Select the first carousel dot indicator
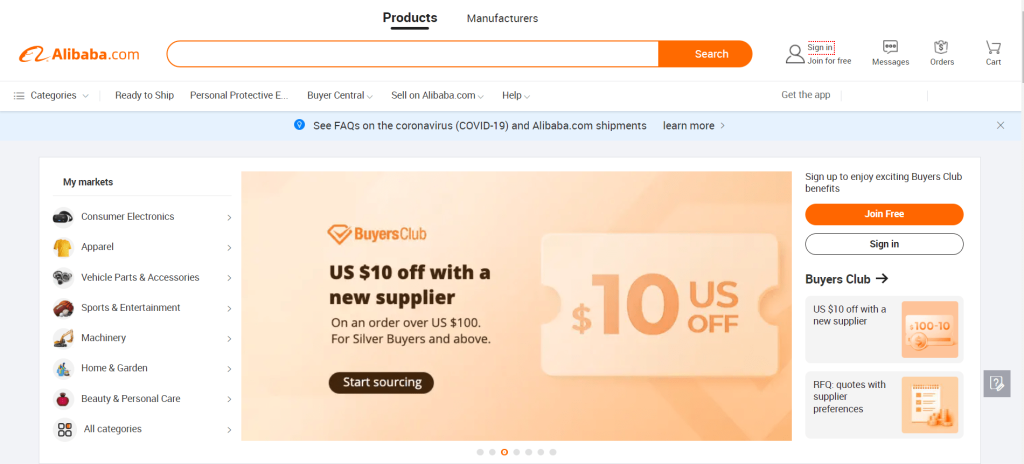The image size is (1024, 464). 480,452
